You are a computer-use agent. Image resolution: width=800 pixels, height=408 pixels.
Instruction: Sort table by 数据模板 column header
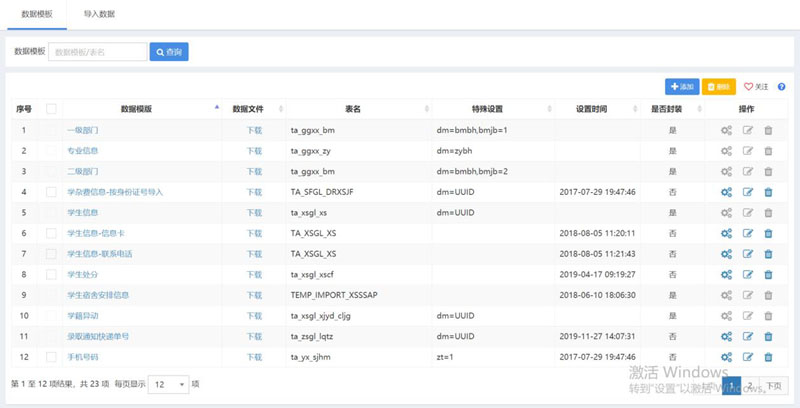click(136, 109)
